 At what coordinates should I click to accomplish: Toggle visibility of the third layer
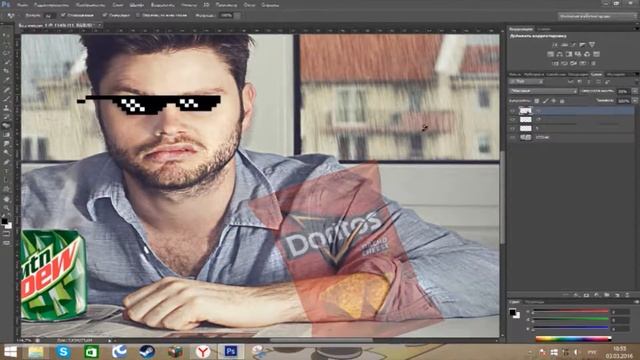click(x=513, y=129)
